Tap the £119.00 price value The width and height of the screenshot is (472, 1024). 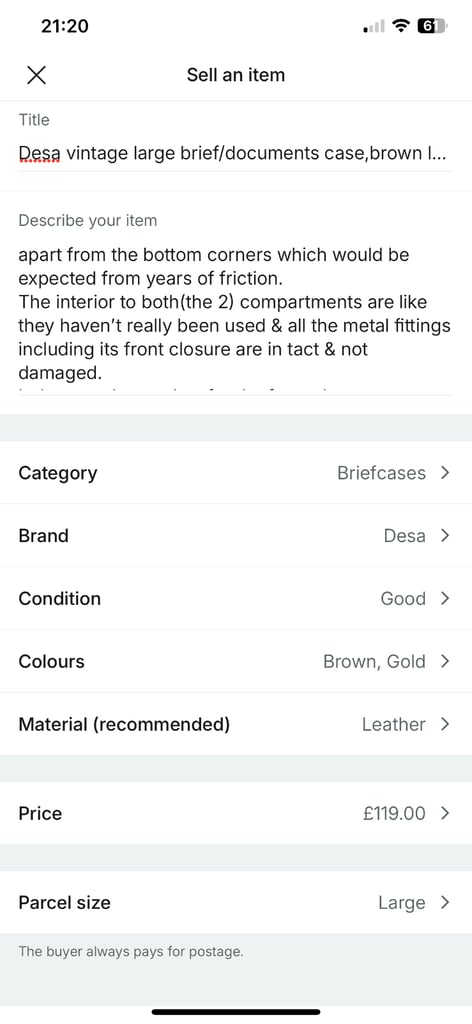point(394,813)
